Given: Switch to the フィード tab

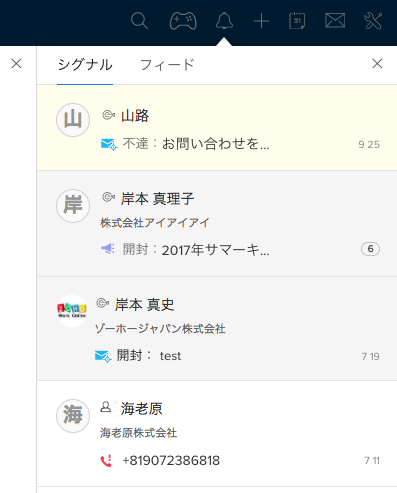Looking at the screenshot, I should point(167,65).
